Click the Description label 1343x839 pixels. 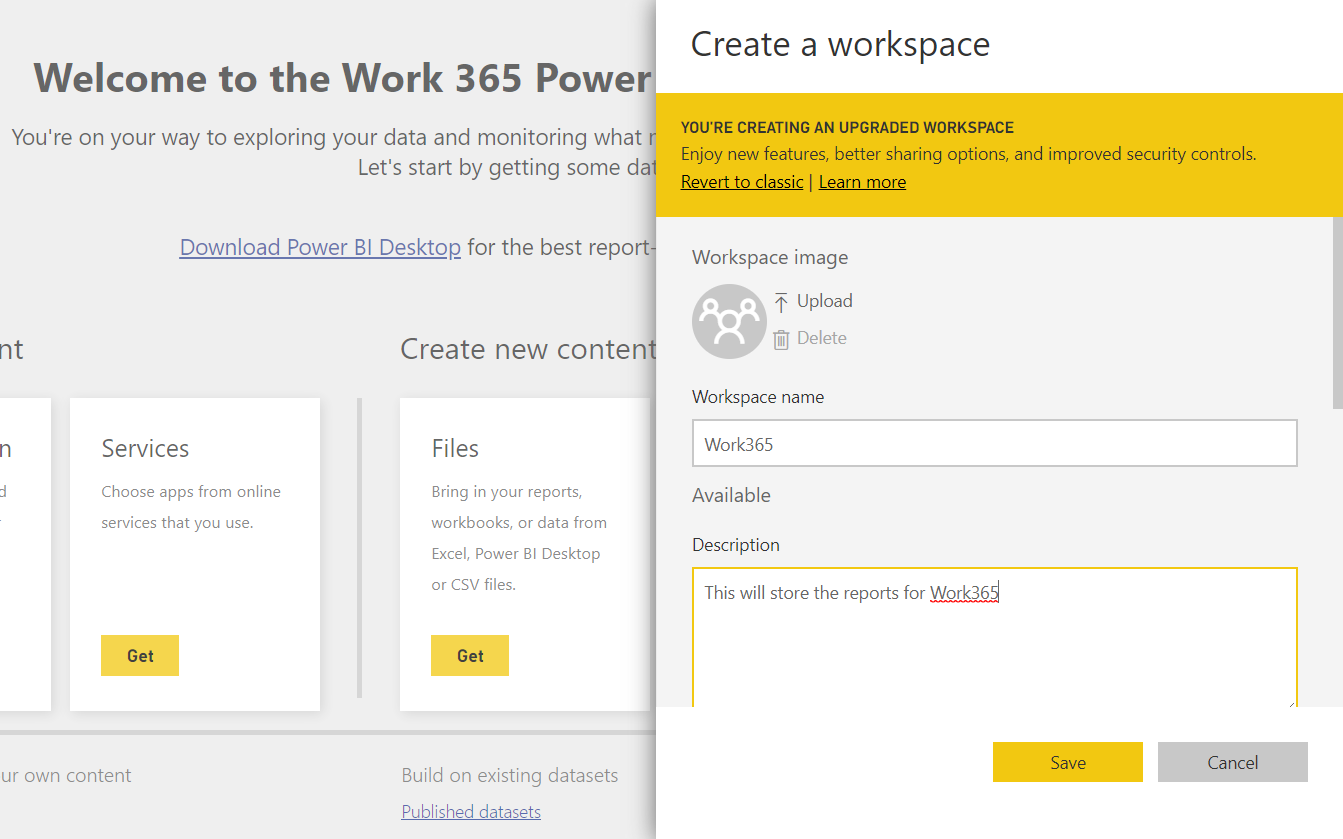tap(736, 545)
